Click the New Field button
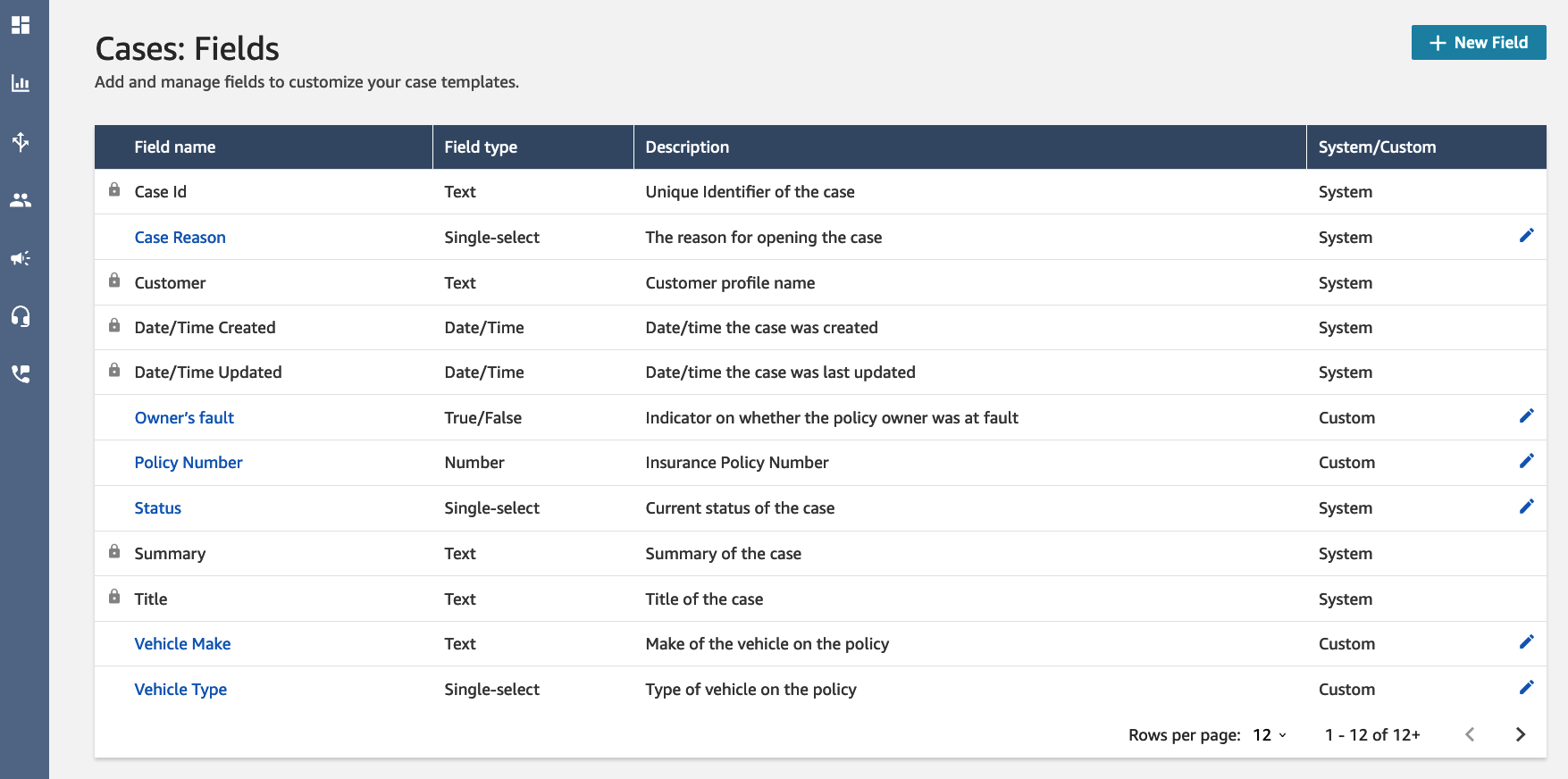 [x=1478, y=43]
